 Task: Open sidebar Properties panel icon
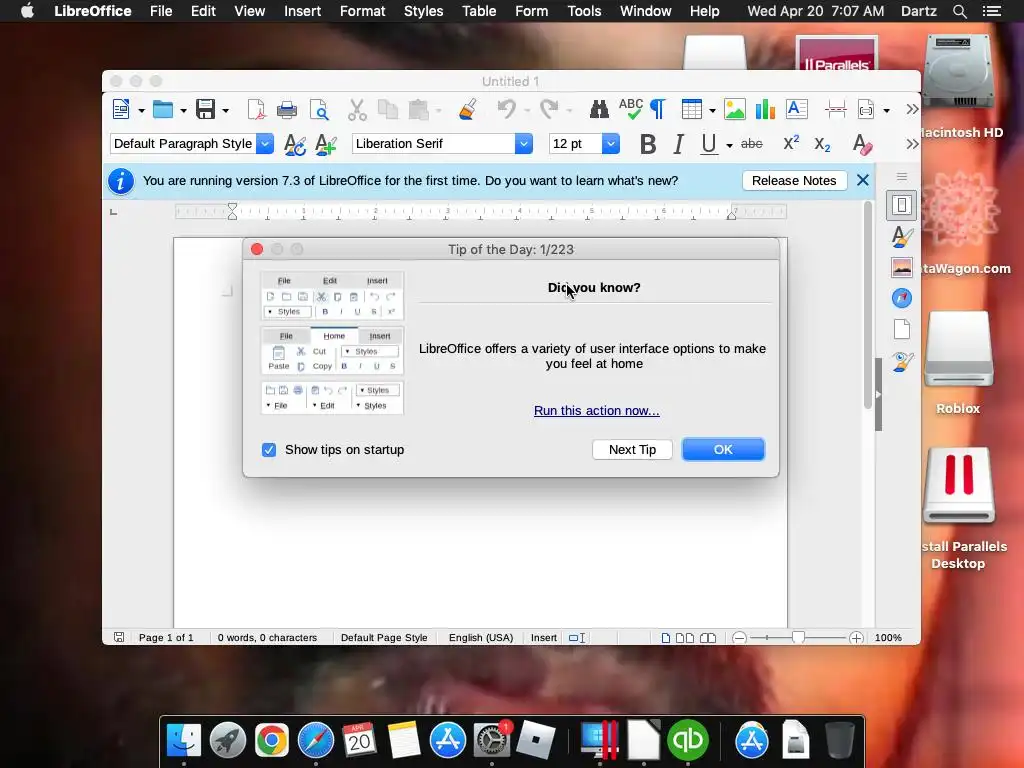pos(901,205)
